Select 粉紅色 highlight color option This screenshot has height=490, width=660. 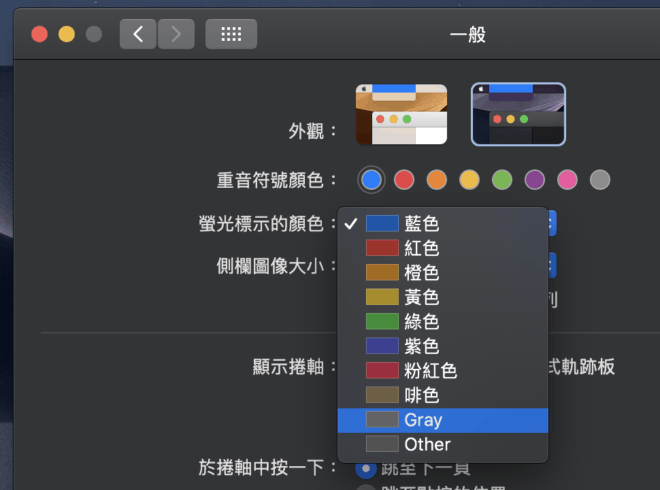point(443,371)
